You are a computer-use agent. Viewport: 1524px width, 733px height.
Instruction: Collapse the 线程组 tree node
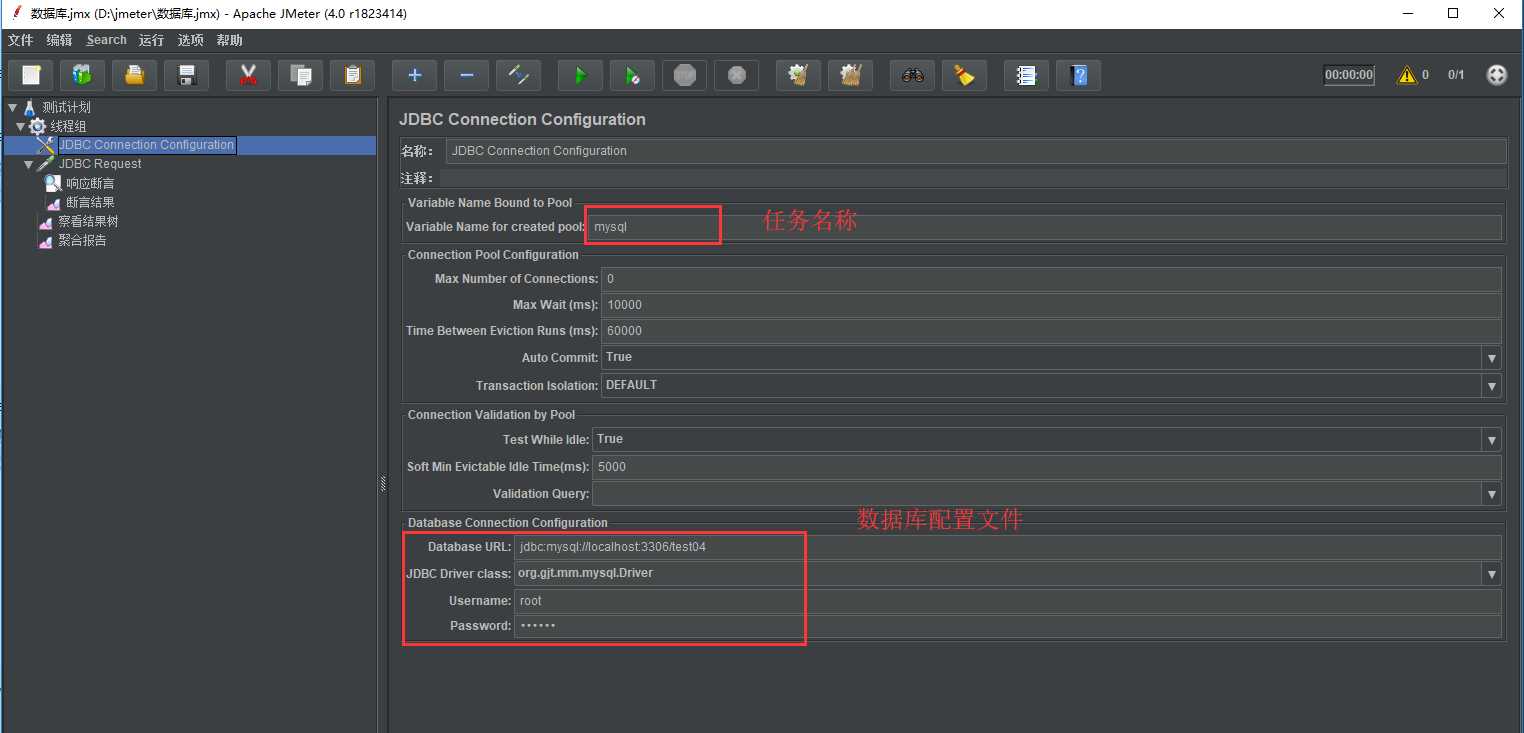20,126
